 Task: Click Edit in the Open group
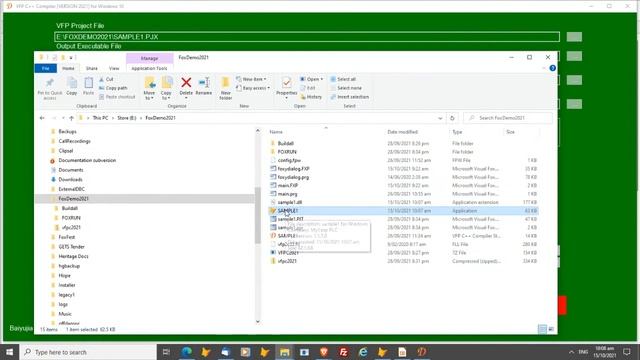308,88
